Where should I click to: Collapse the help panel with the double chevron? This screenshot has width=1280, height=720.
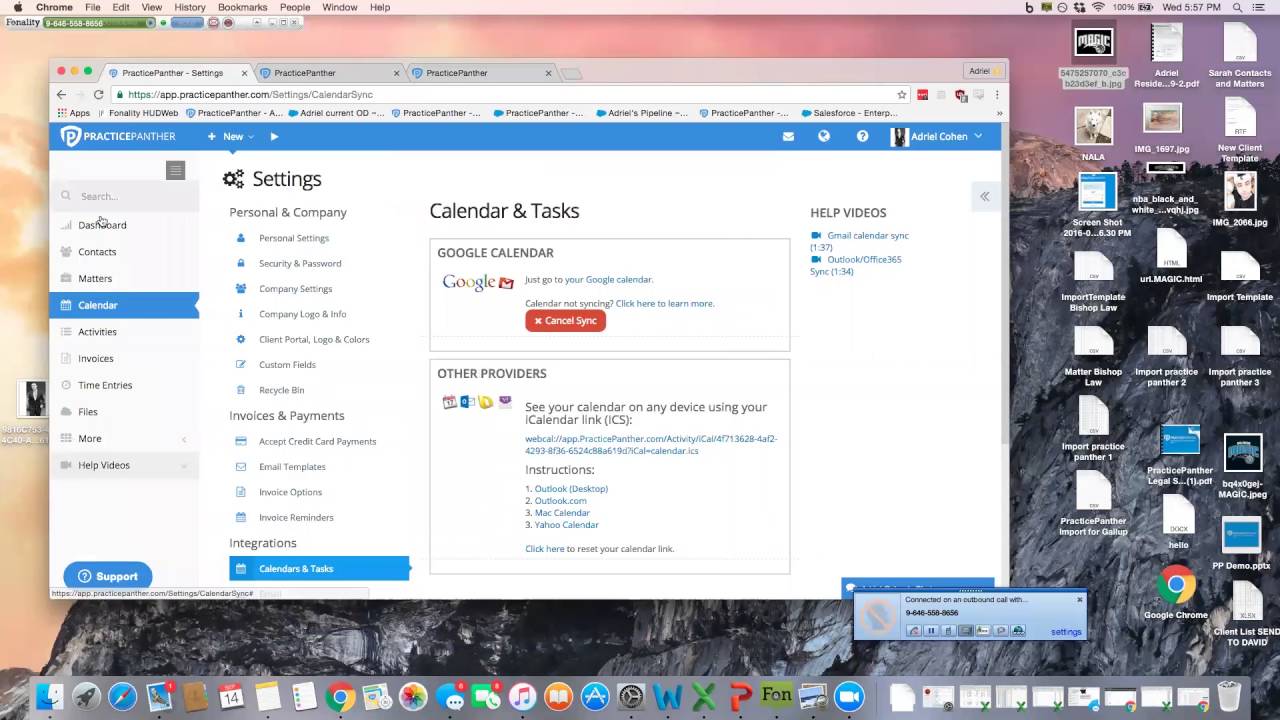point(985,196)
